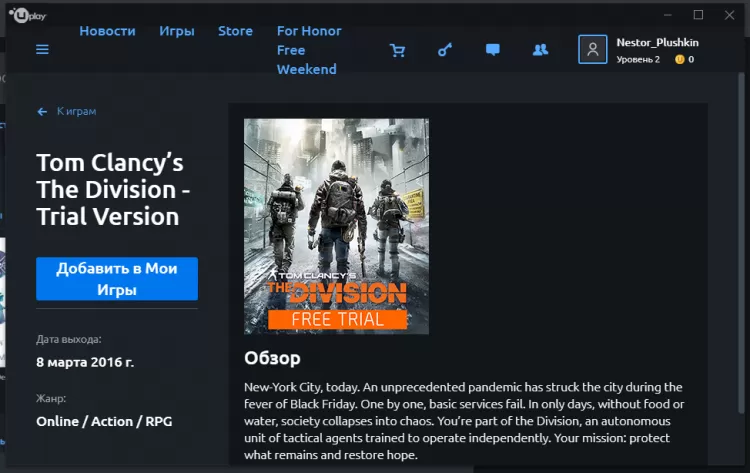
Task: Click the Дата выхода label
Action: (x=68, y=339)
